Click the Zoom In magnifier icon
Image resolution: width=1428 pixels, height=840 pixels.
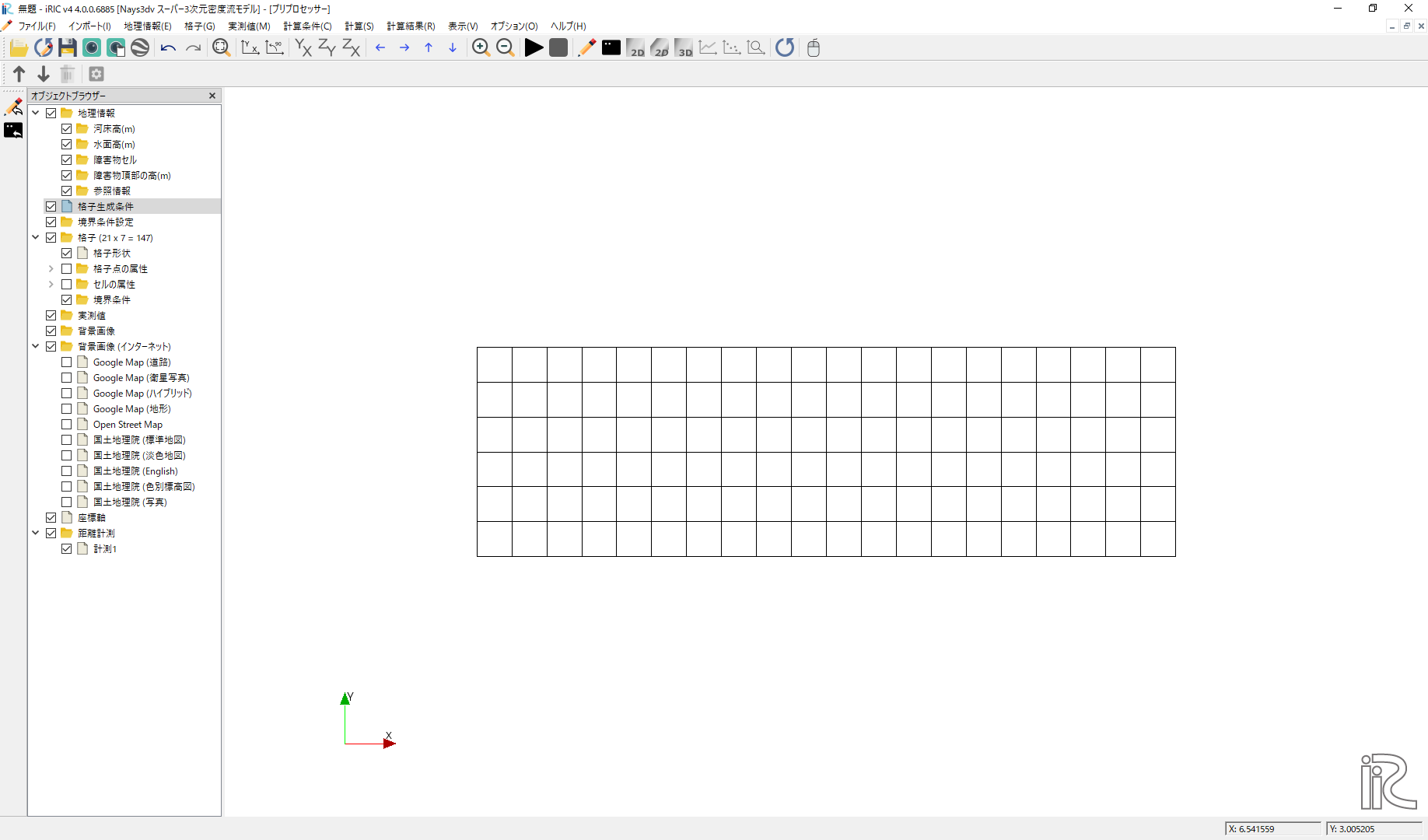point(481,47)
